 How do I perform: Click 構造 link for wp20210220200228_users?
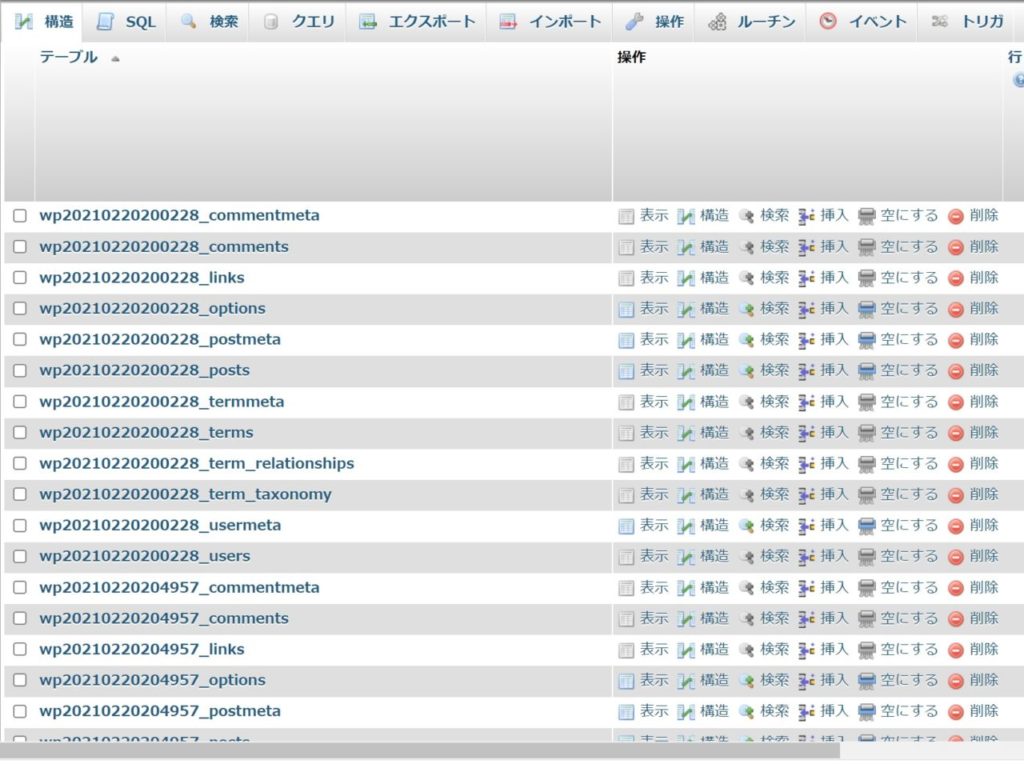point(714,556)
